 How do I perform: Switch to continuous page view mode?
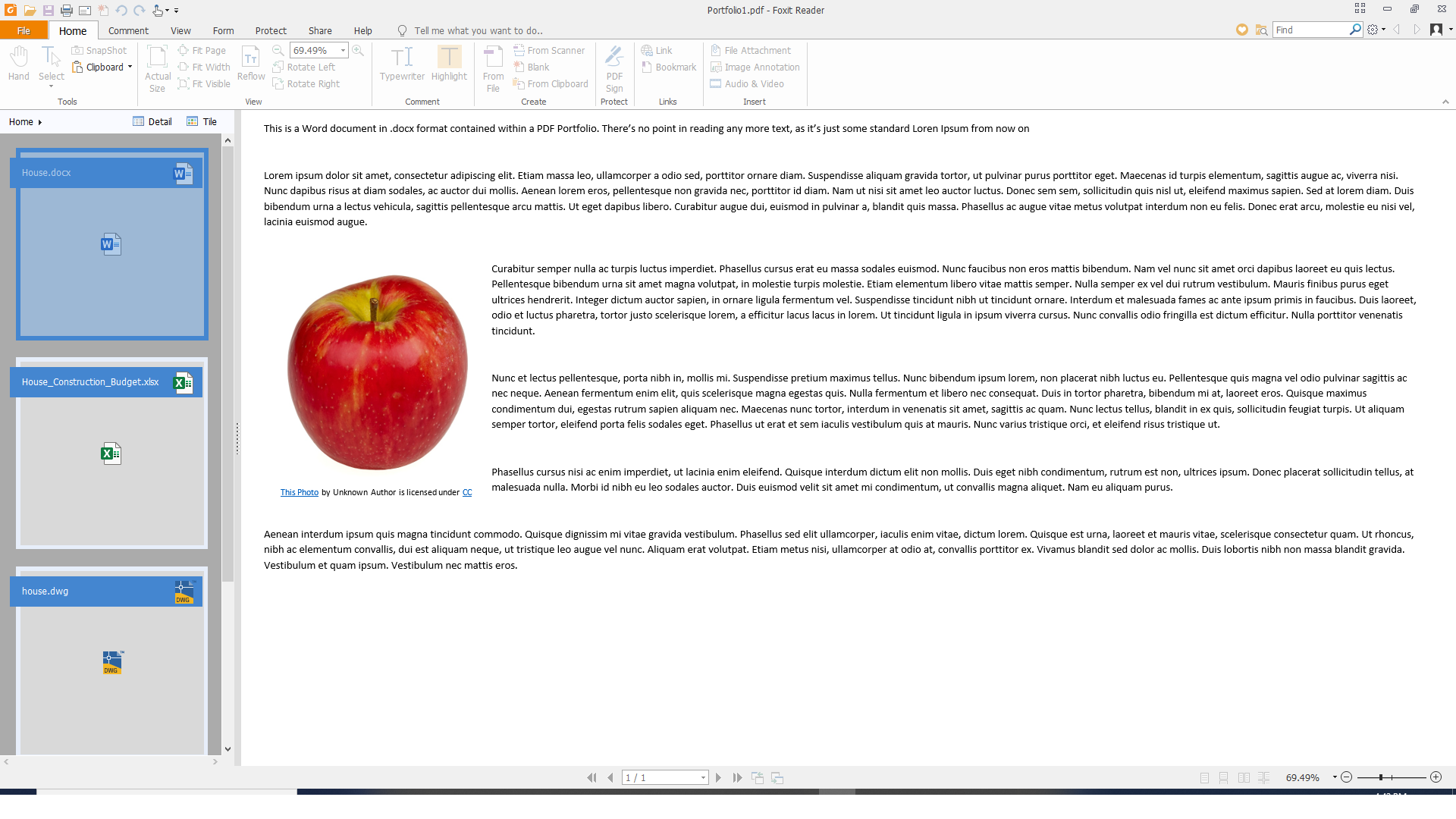(1223, 777)
